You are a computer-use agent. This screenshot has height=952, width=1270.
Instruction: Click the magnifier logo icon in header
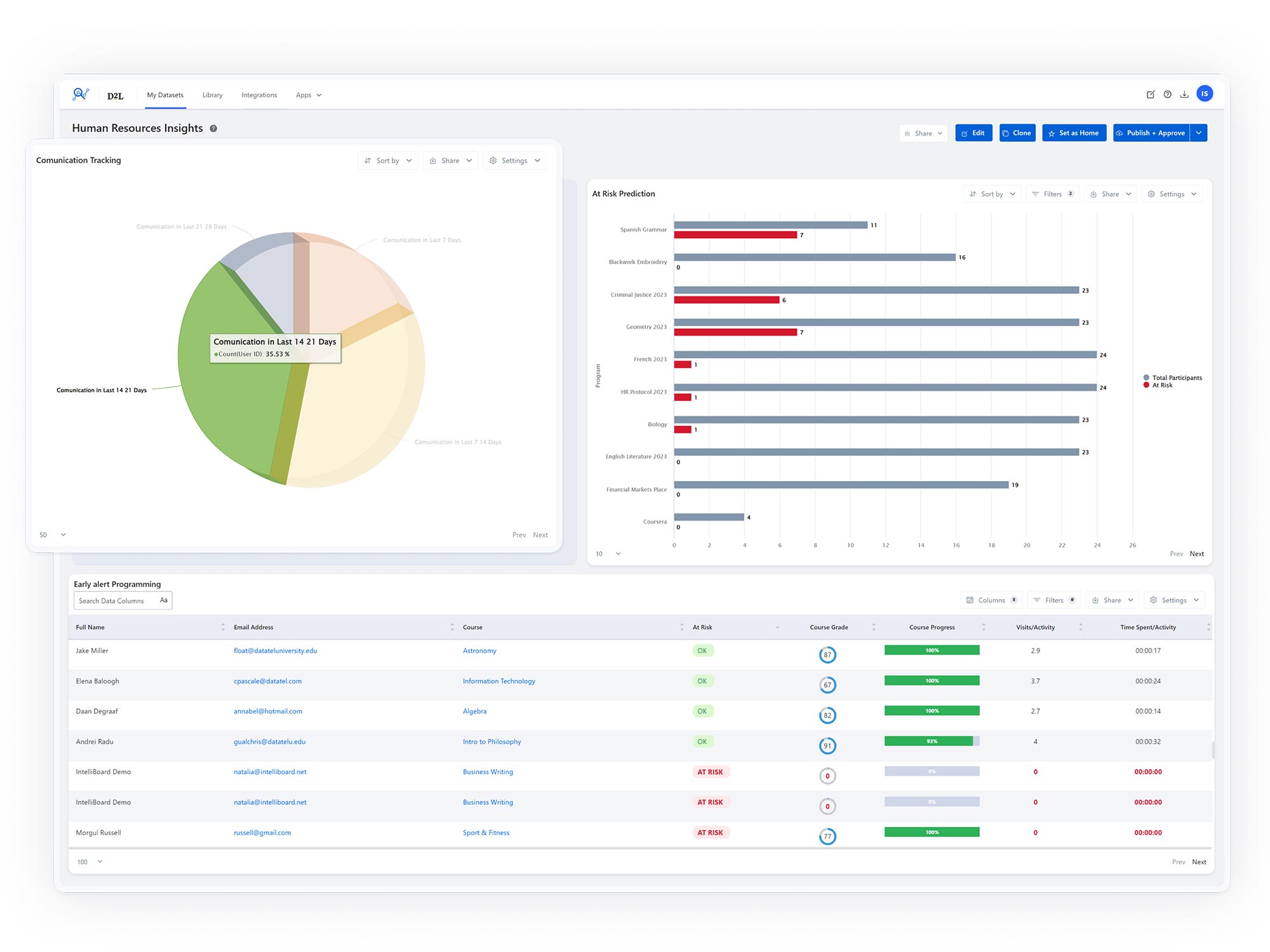[x=81, y=95]
